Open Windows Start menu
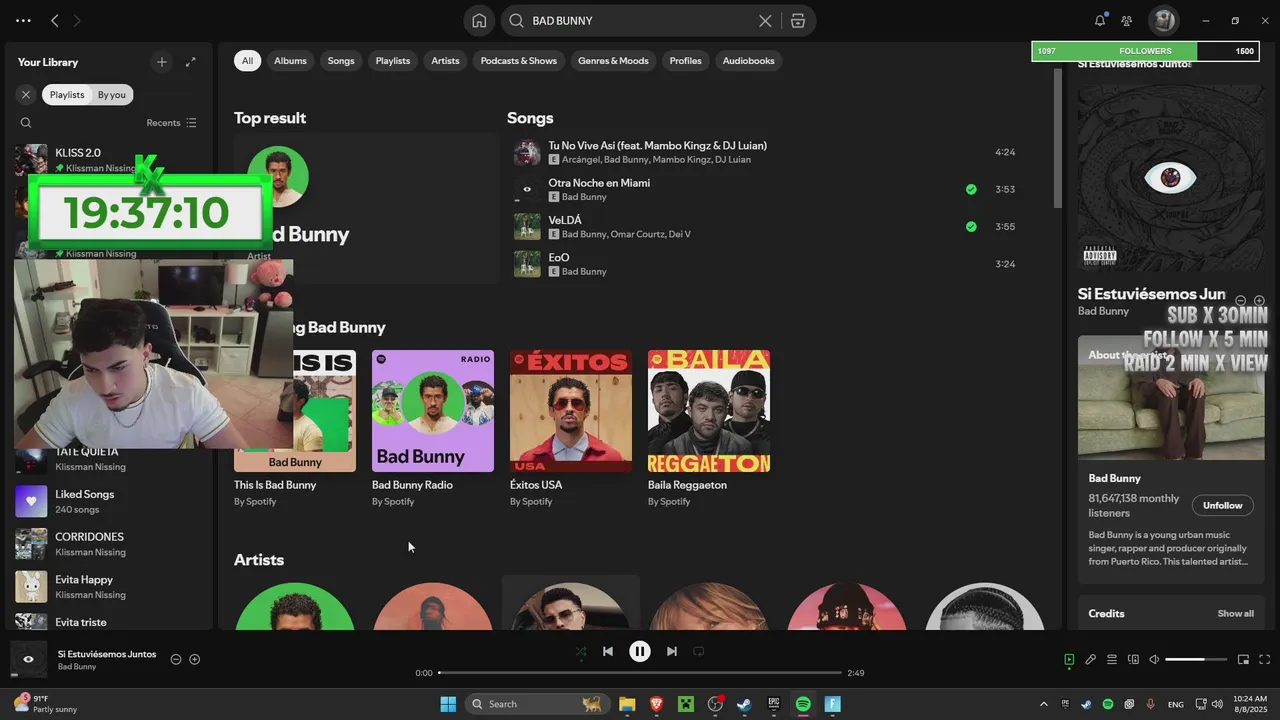The height and width of the screenshot is (720, 1280). (448, 704)
